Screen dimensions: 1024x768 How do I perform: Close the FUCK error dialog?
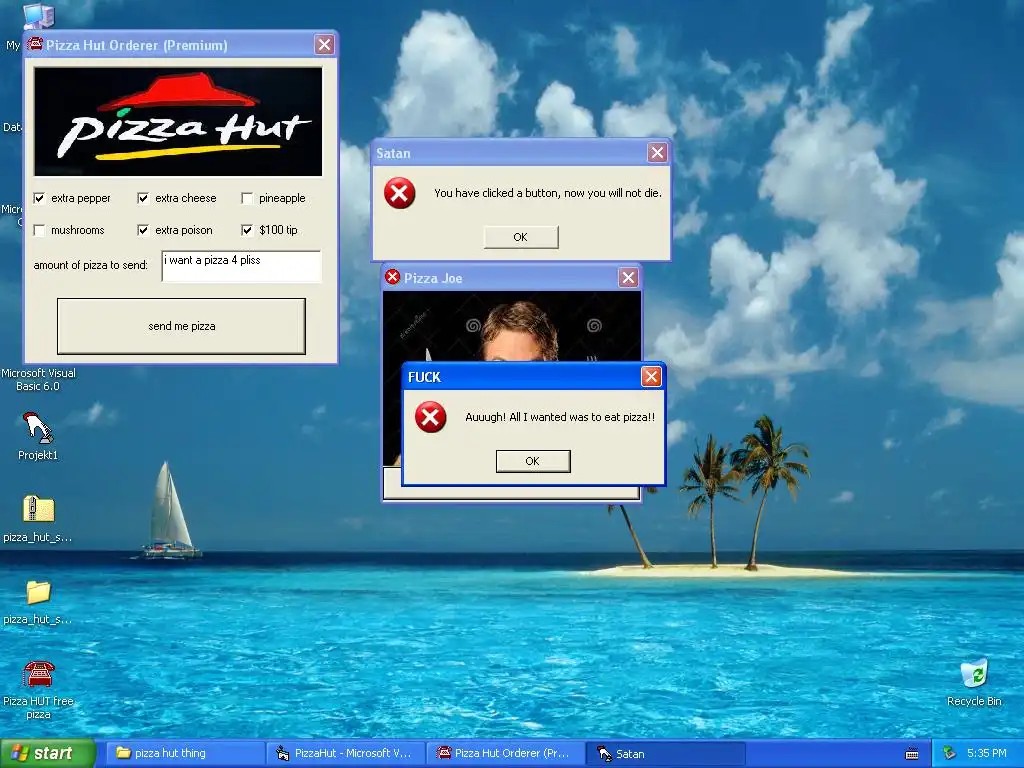coord(651,377)
